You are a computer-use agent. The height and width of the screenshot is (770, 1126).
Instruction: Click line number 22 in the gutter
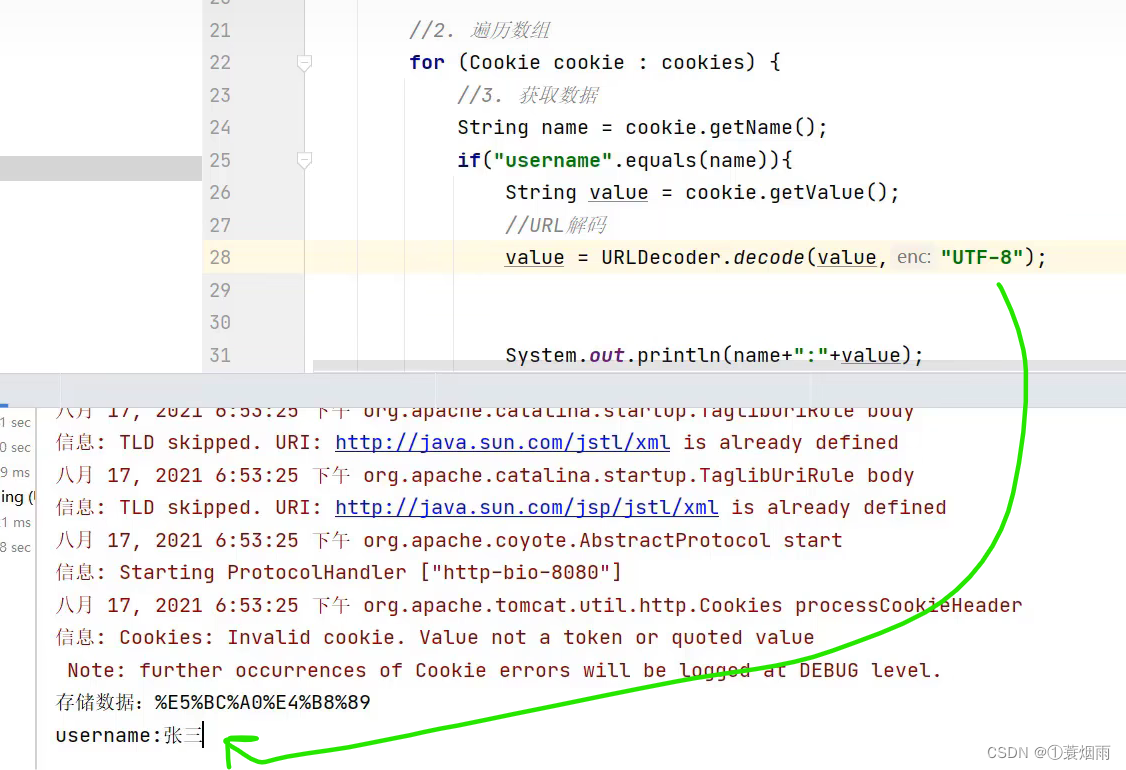pos(220,62)
